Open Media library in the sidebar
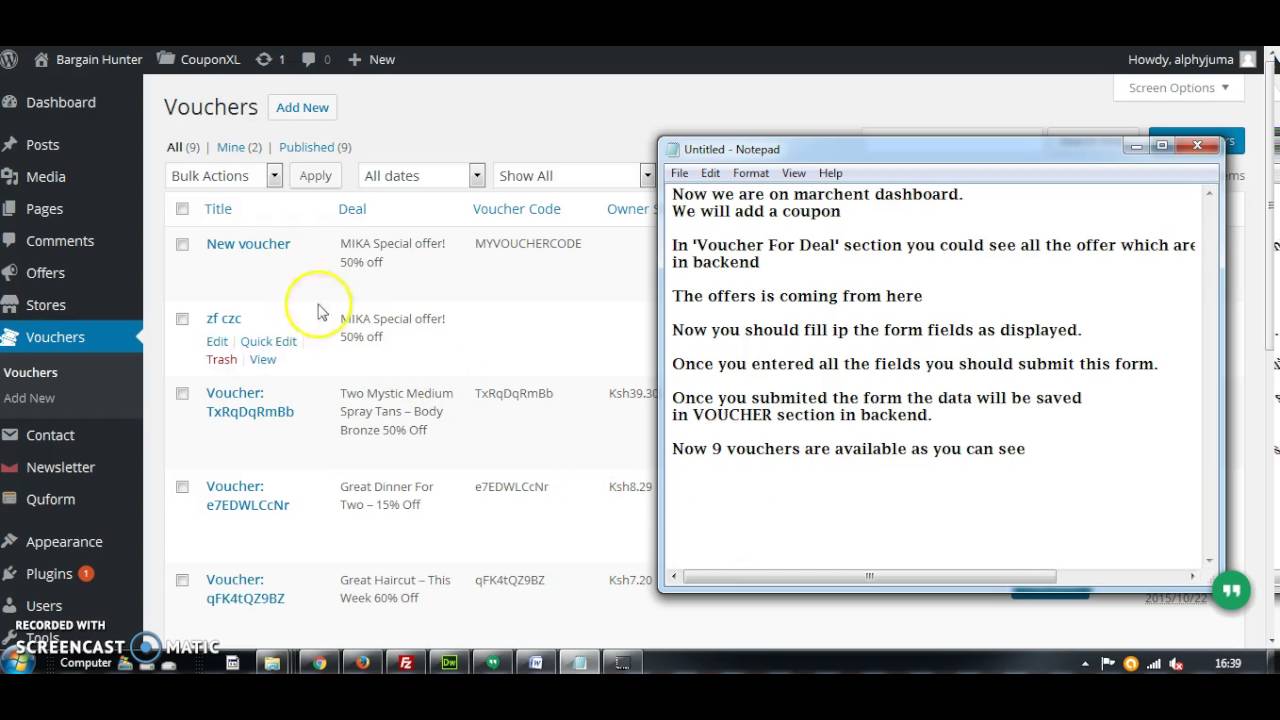Viewport: 1280px width, 720px height. (45, 176)
